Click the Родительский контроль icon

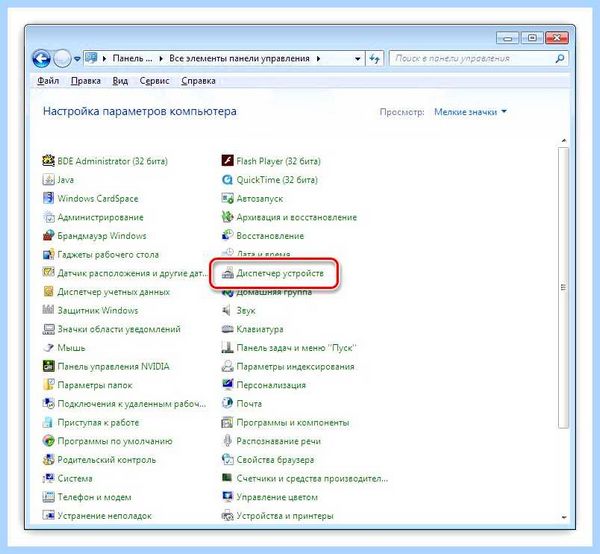48,459
